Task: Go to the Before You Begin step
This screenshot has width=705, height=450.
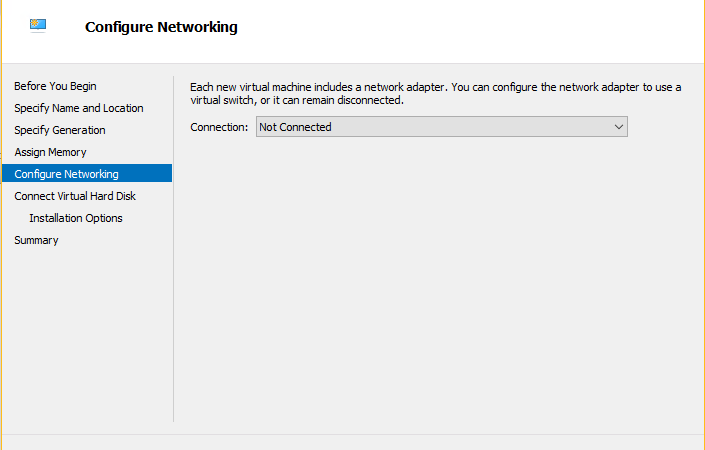Action: tap(55, 86)
